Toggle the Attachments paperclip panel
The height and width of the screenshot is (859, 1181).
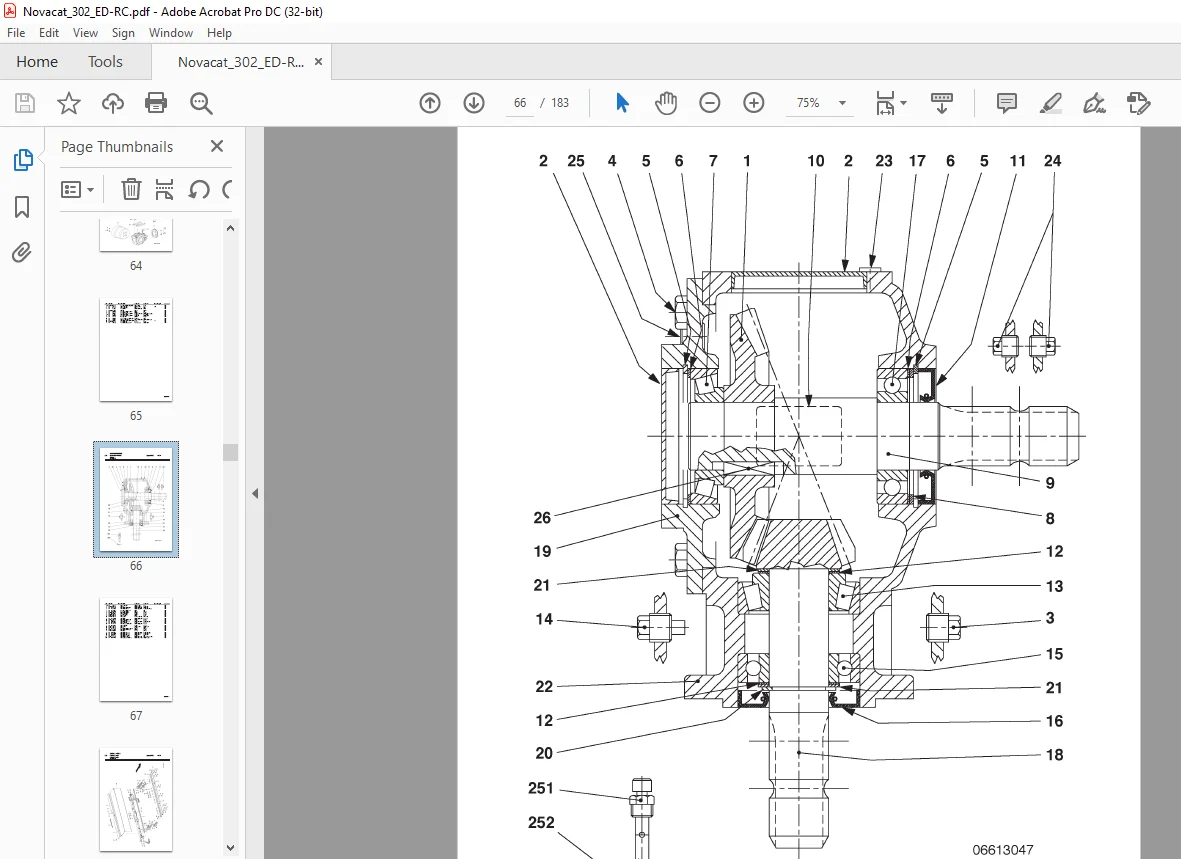pos(22,252)
